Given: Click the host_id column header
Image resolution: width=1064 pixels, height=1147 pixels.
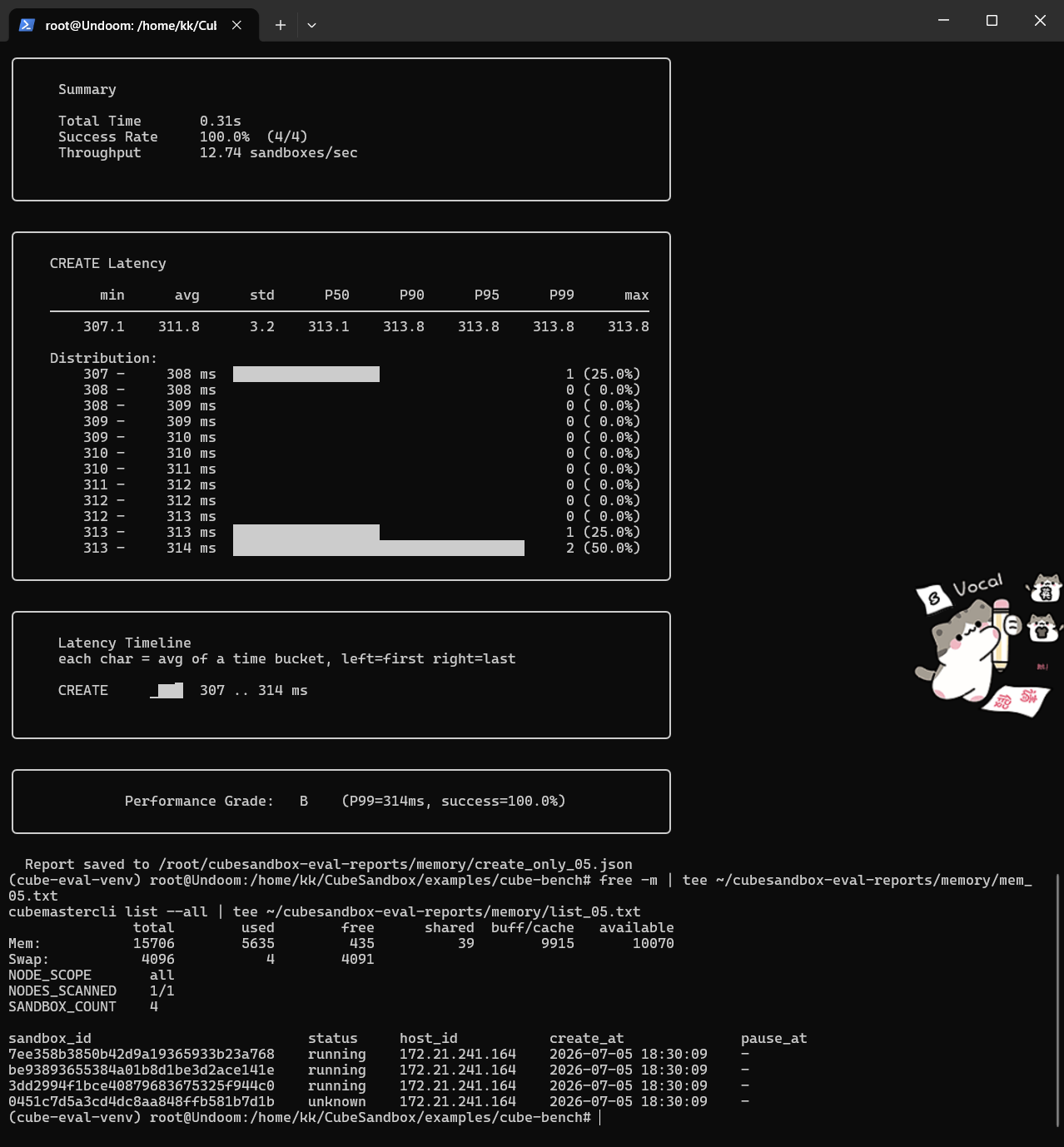Looking at the screenshot, I should pos(429,1038).
